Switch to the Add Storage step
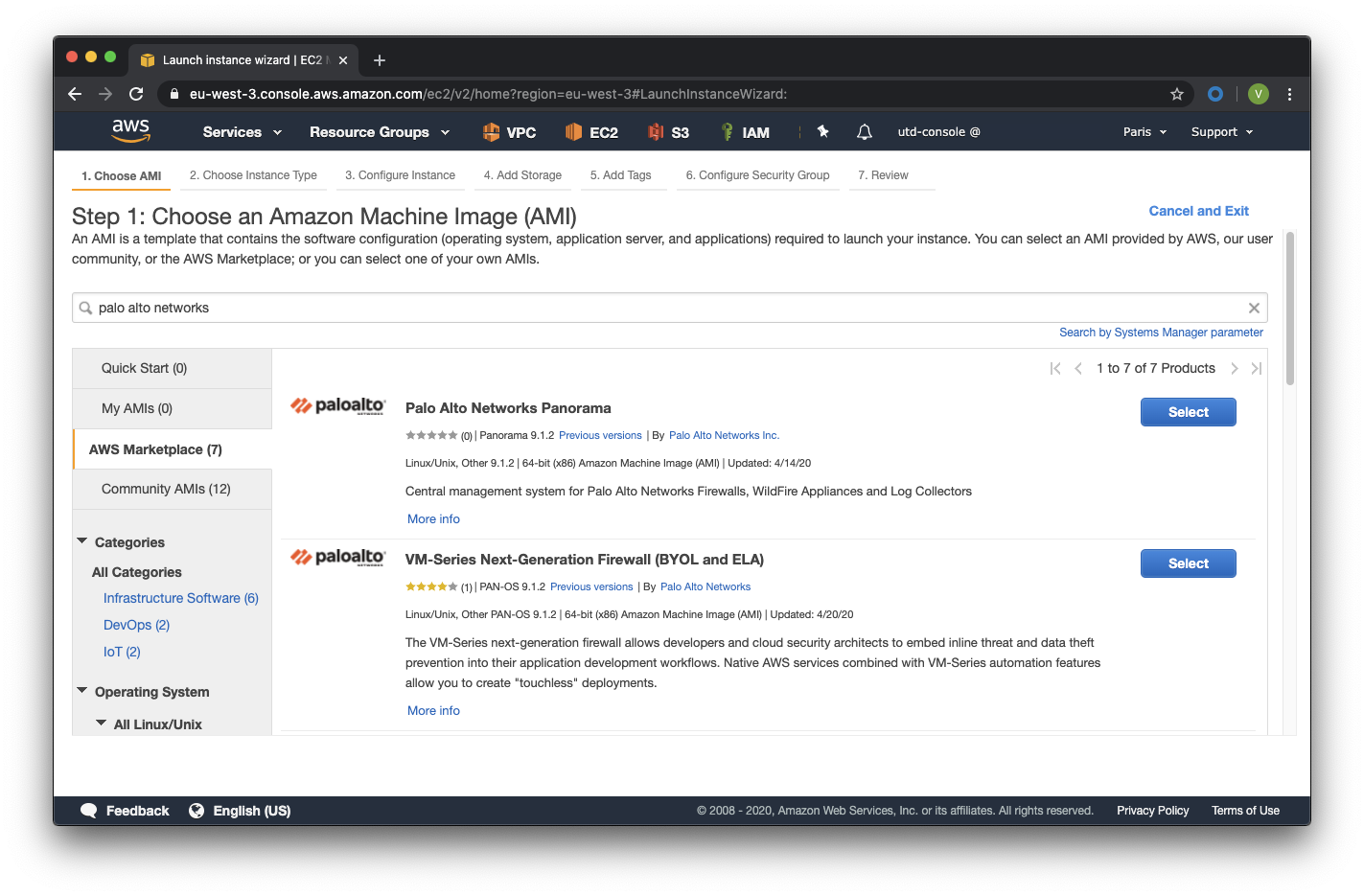This screenshot has width=1364, height=896. pos(522,175)
